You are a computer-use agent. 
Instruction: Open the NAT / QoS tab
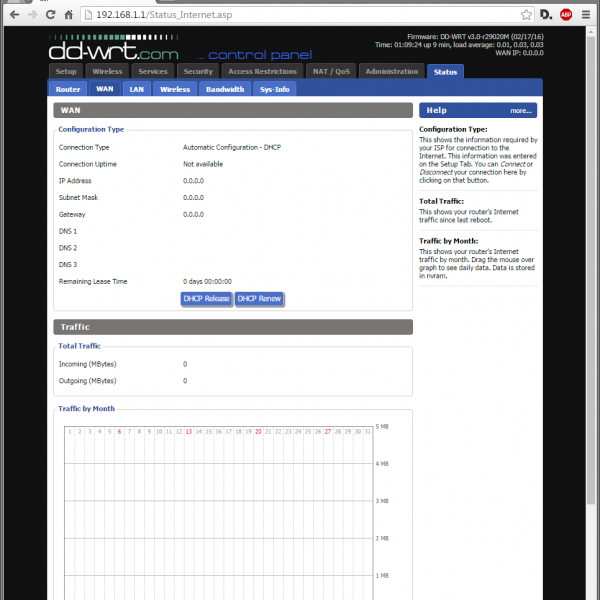pyautogui.click(x=330, y=72)
